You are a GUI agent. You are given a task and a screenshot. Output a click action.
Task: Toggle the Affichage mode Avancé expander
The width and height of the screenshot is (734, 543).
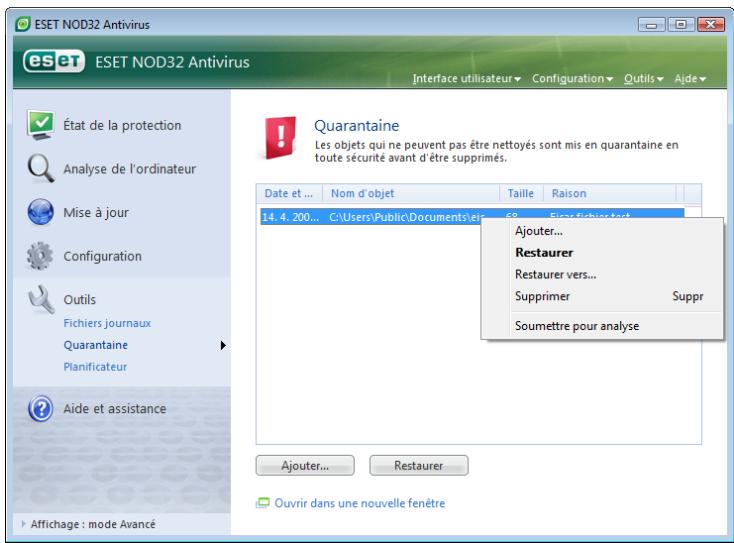point(23,524)
